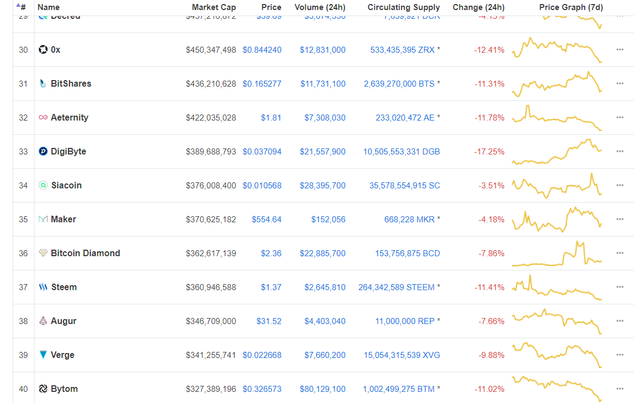This screenshot has width=640, height=403.
Task: Open the Bytom coin page link
Action: 64,389
